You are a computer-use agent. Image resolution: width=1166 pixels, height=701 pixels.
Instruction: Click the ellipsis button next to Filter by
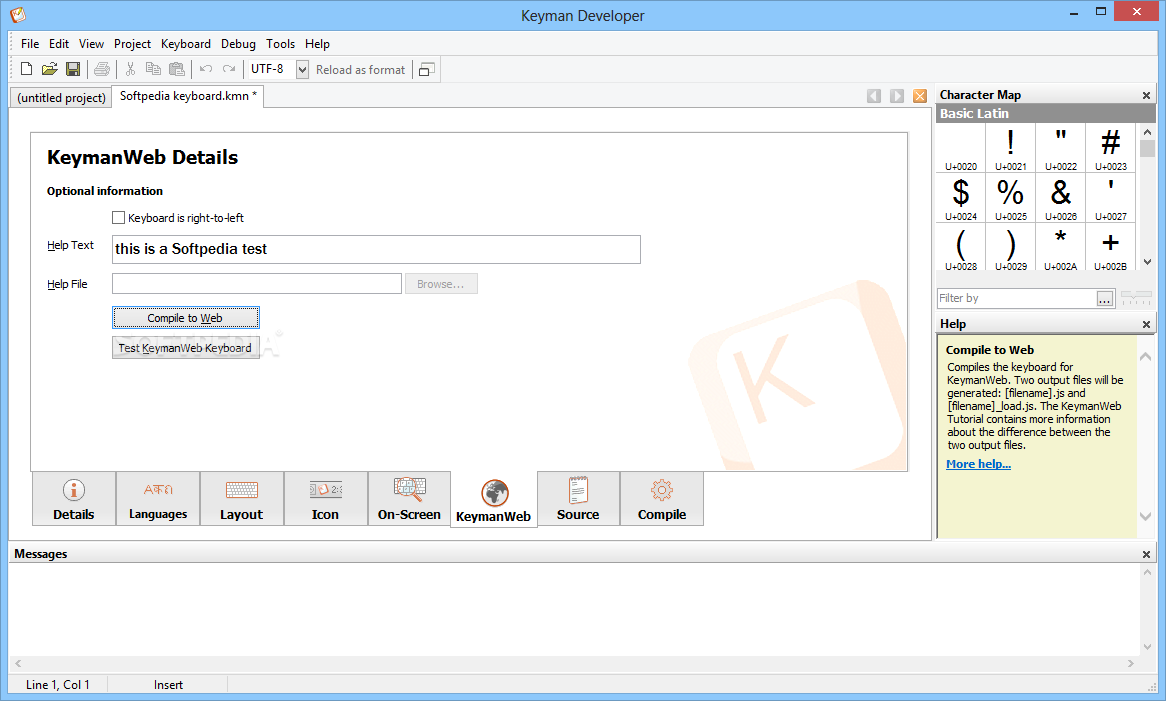(1105, 299)
